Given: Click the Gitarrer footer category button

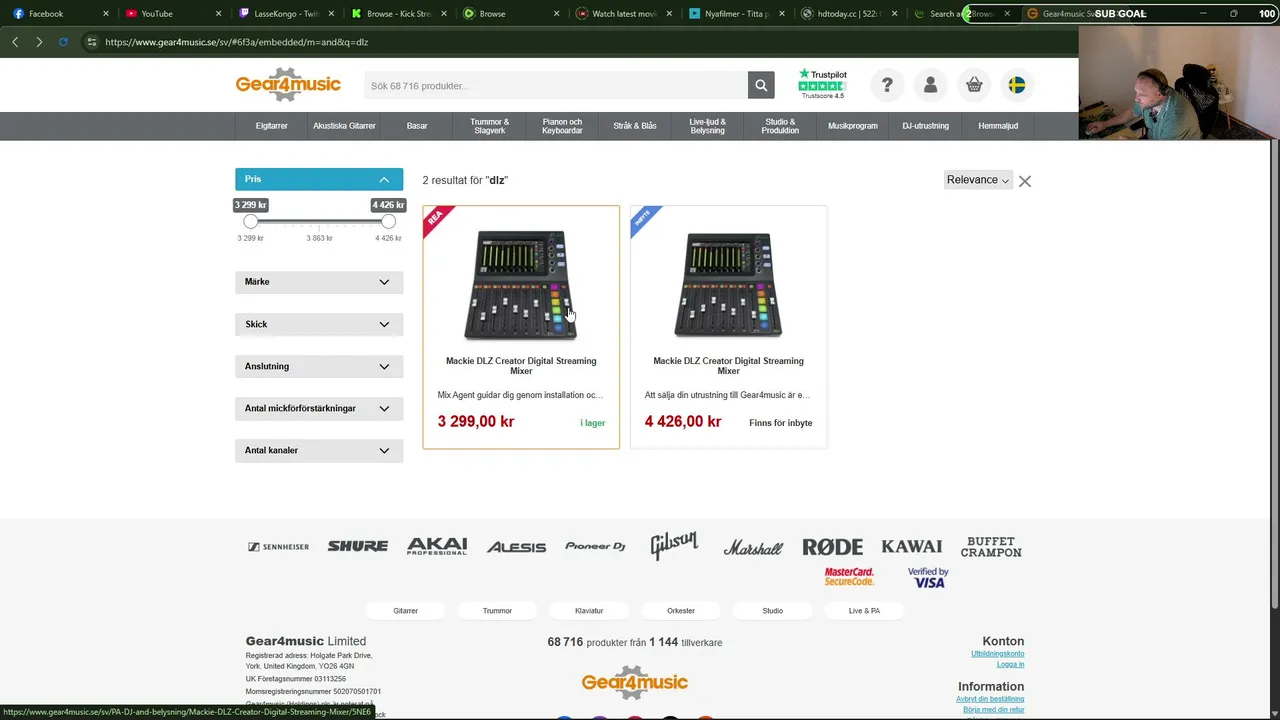Looking at the screenshot, I should [x=405, y=611].
